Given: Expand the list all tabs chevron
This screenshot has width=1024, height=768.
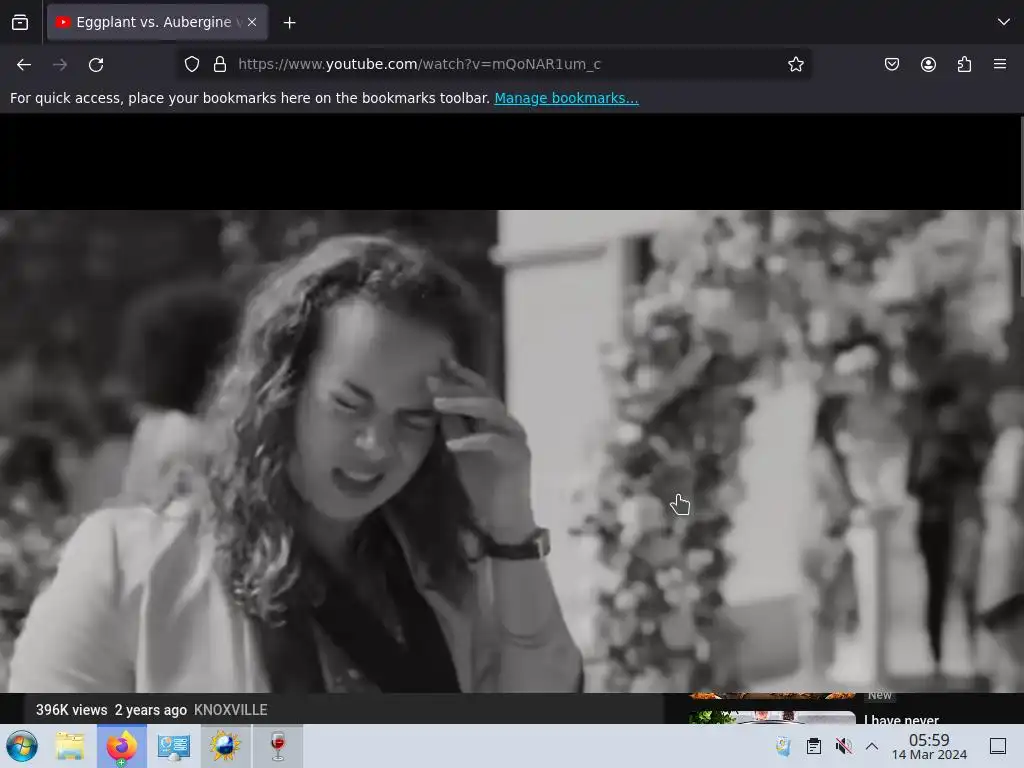Looking at the screenshot, I should click(x=1003, y=22).
